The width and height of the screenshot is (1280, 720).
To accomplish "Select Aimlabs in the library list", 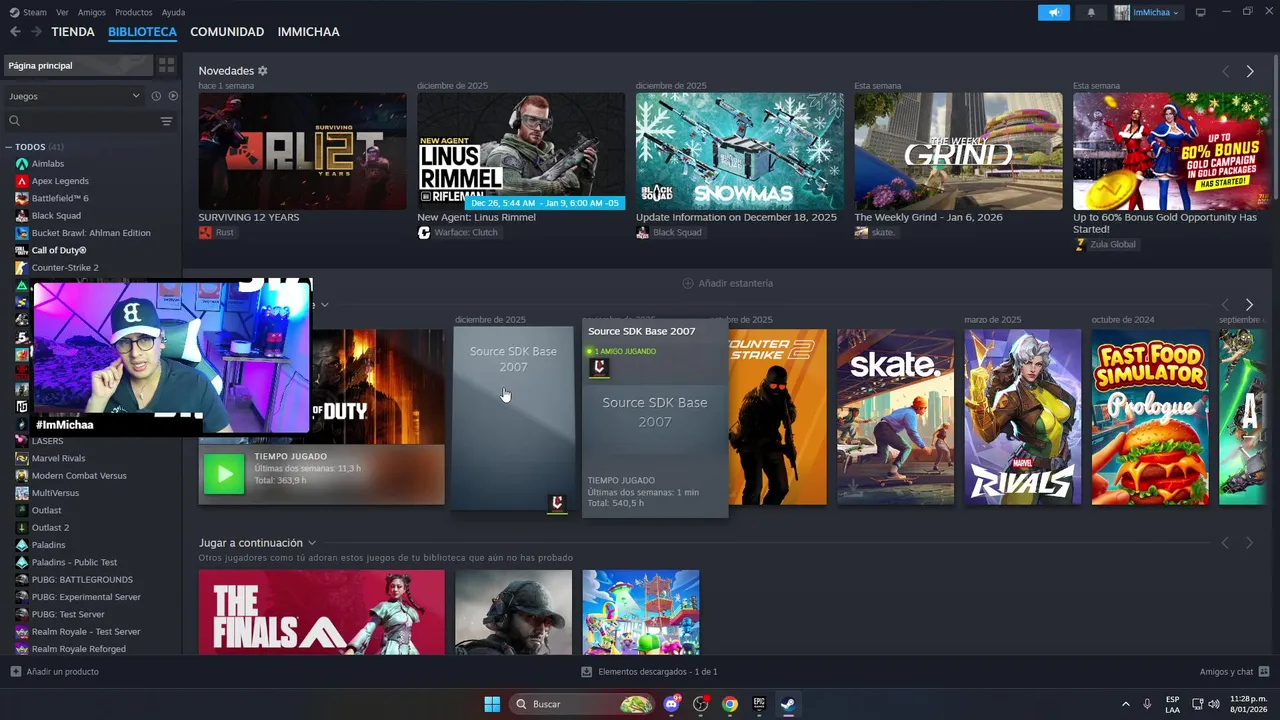I will coord(47,163).
